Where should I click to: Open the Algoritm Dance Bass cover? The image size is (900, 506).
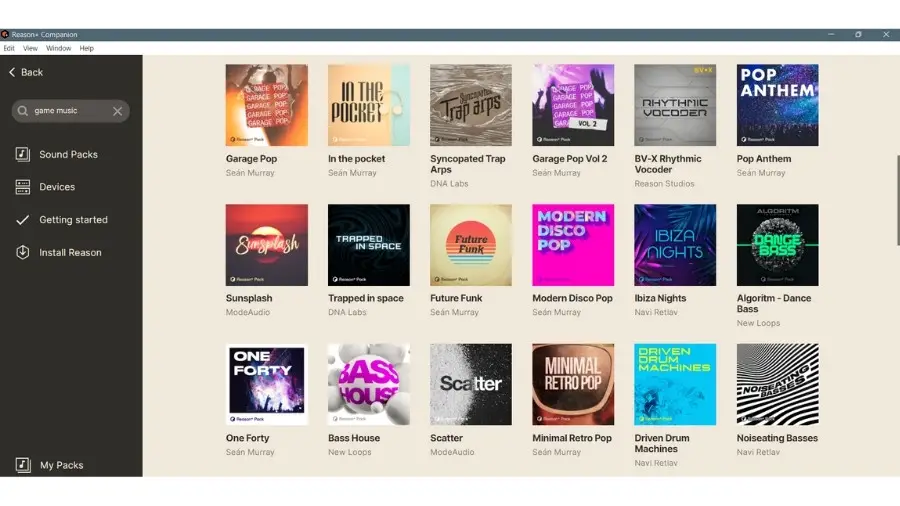coord(778,245)
